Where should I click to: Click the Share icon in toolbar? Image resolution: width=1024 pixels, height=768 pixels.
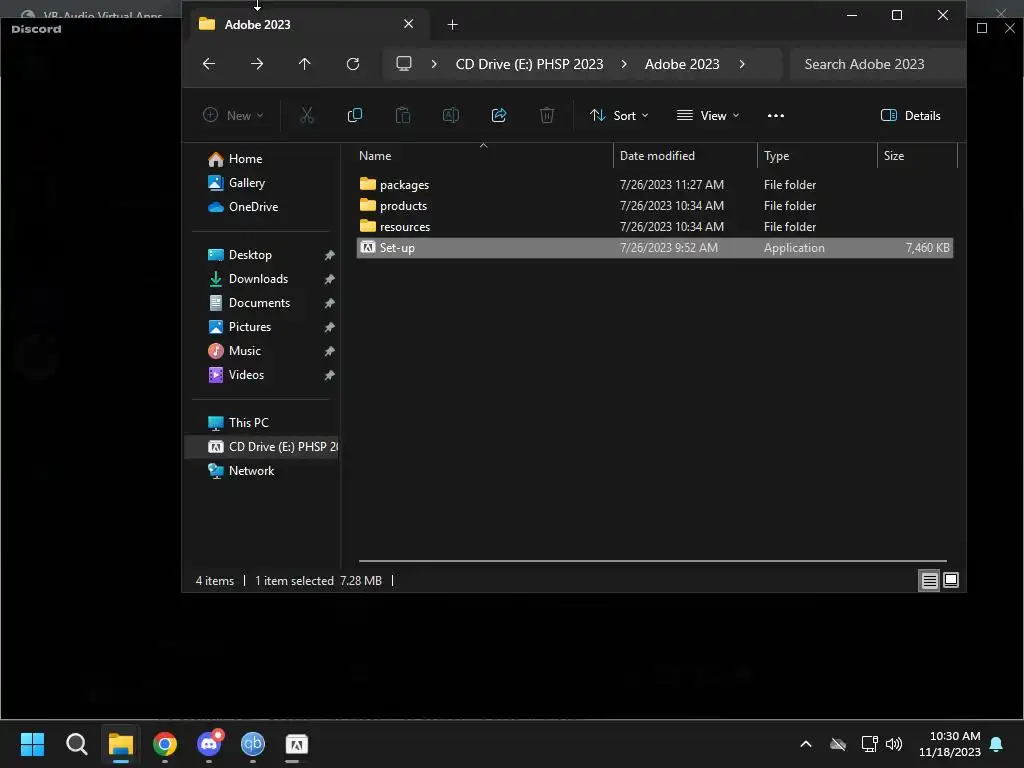click(499, 116)
